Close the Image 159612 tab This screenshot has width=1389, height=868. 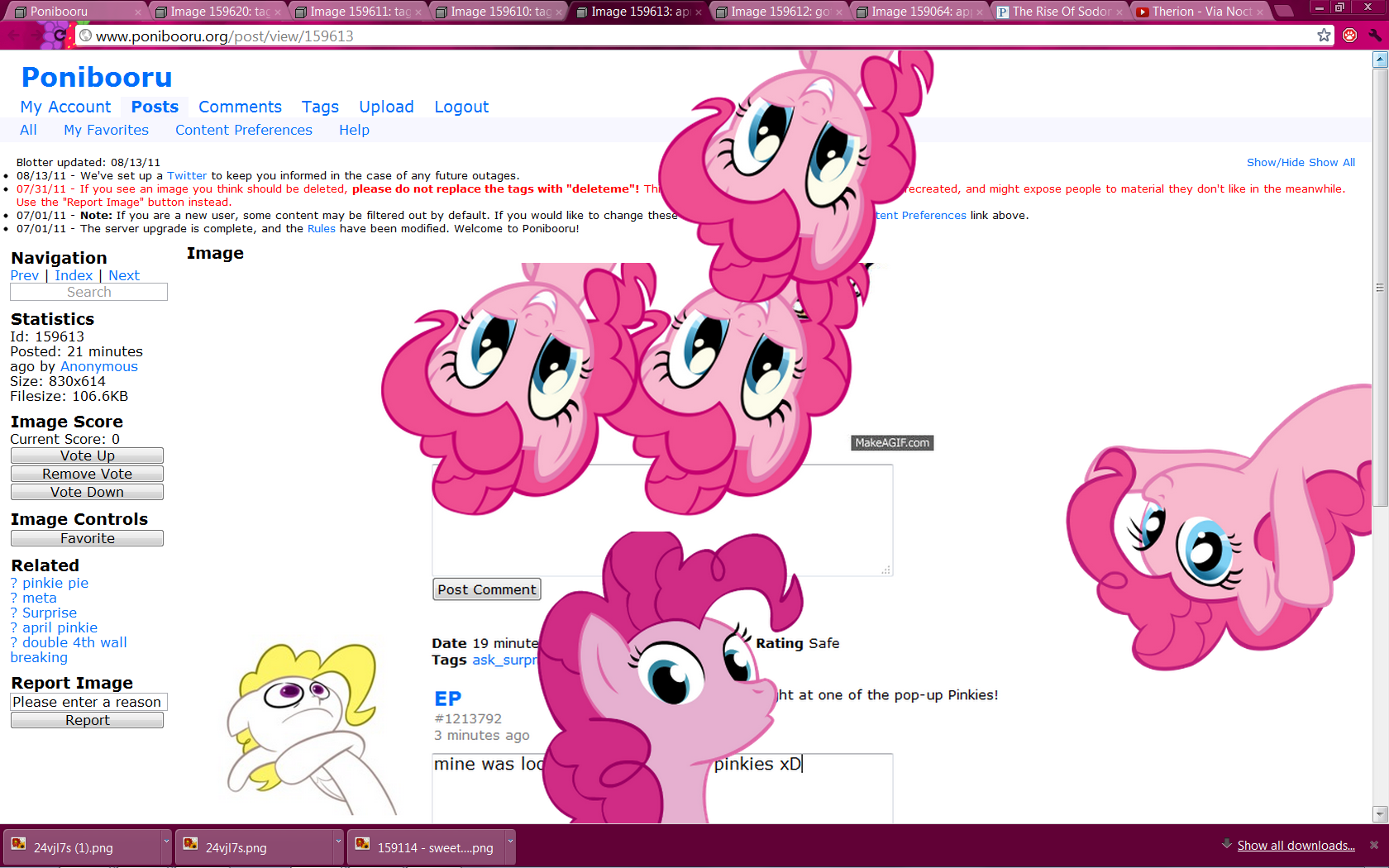coord(839,12)
